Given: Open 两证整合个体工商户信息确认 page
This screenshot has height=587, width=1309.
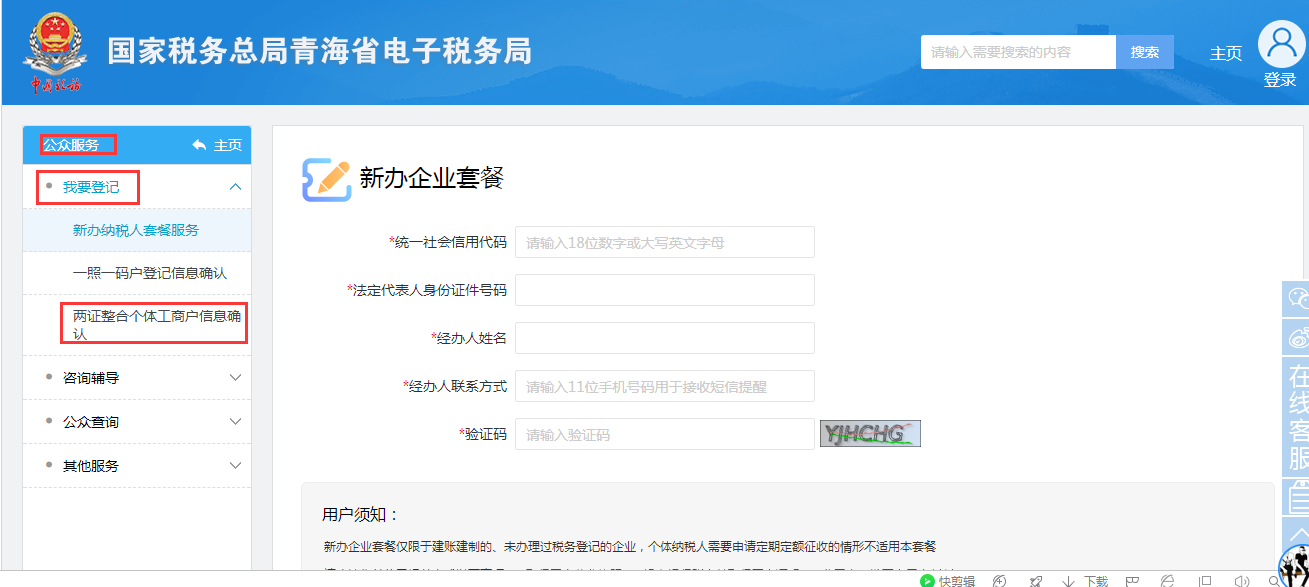Looking at the screenshot, I should pos(152,324).
